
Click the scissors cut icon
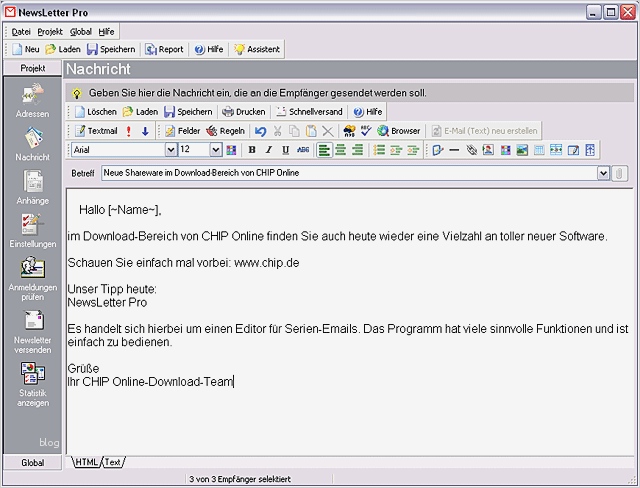[x=278, y=131]
